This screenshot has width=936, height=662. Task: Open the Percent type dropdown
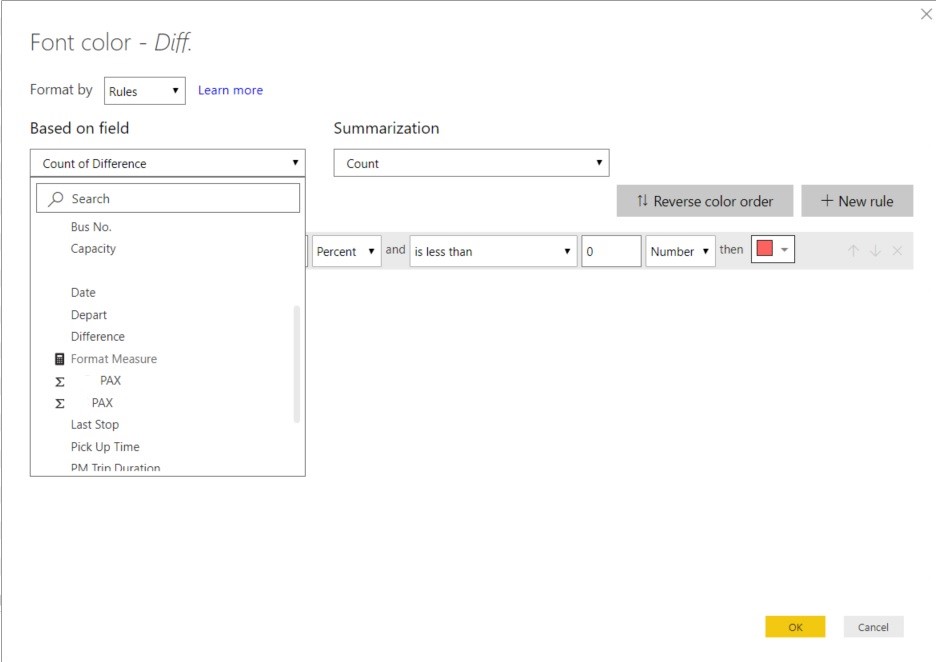click(x=346, y=251)
